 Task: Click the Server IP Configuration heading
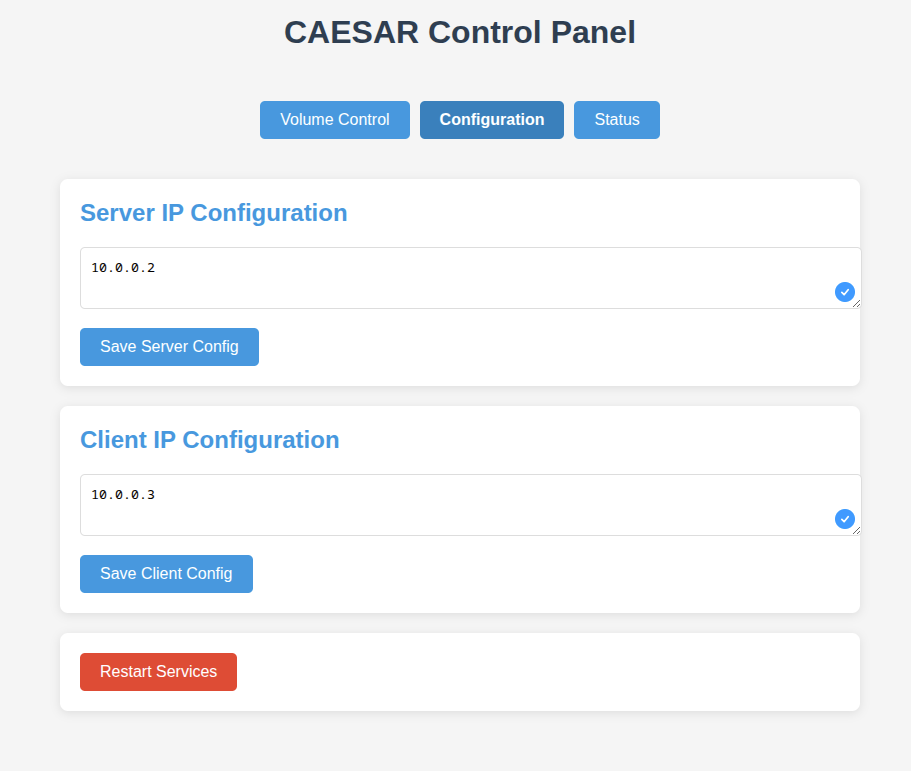click(x=214, y=213)
